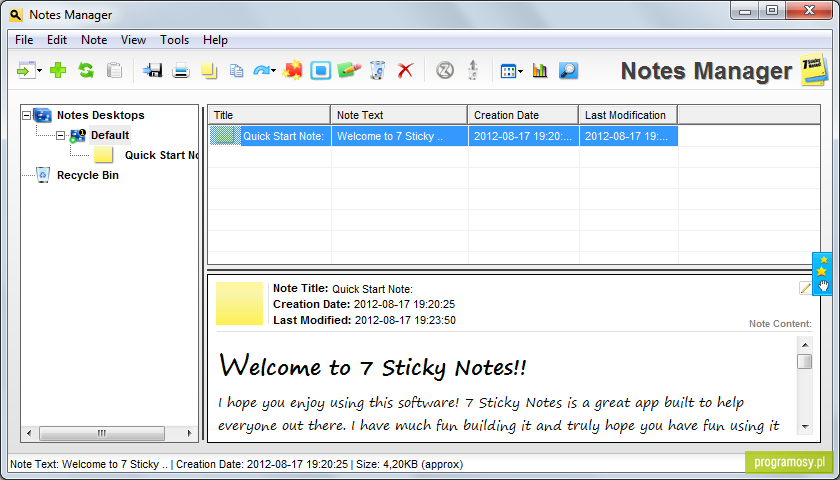The width and height of the screenshot is (840, 480).
Task: Sort by the Last Modification column header
Action: click(x=628, y=115)
